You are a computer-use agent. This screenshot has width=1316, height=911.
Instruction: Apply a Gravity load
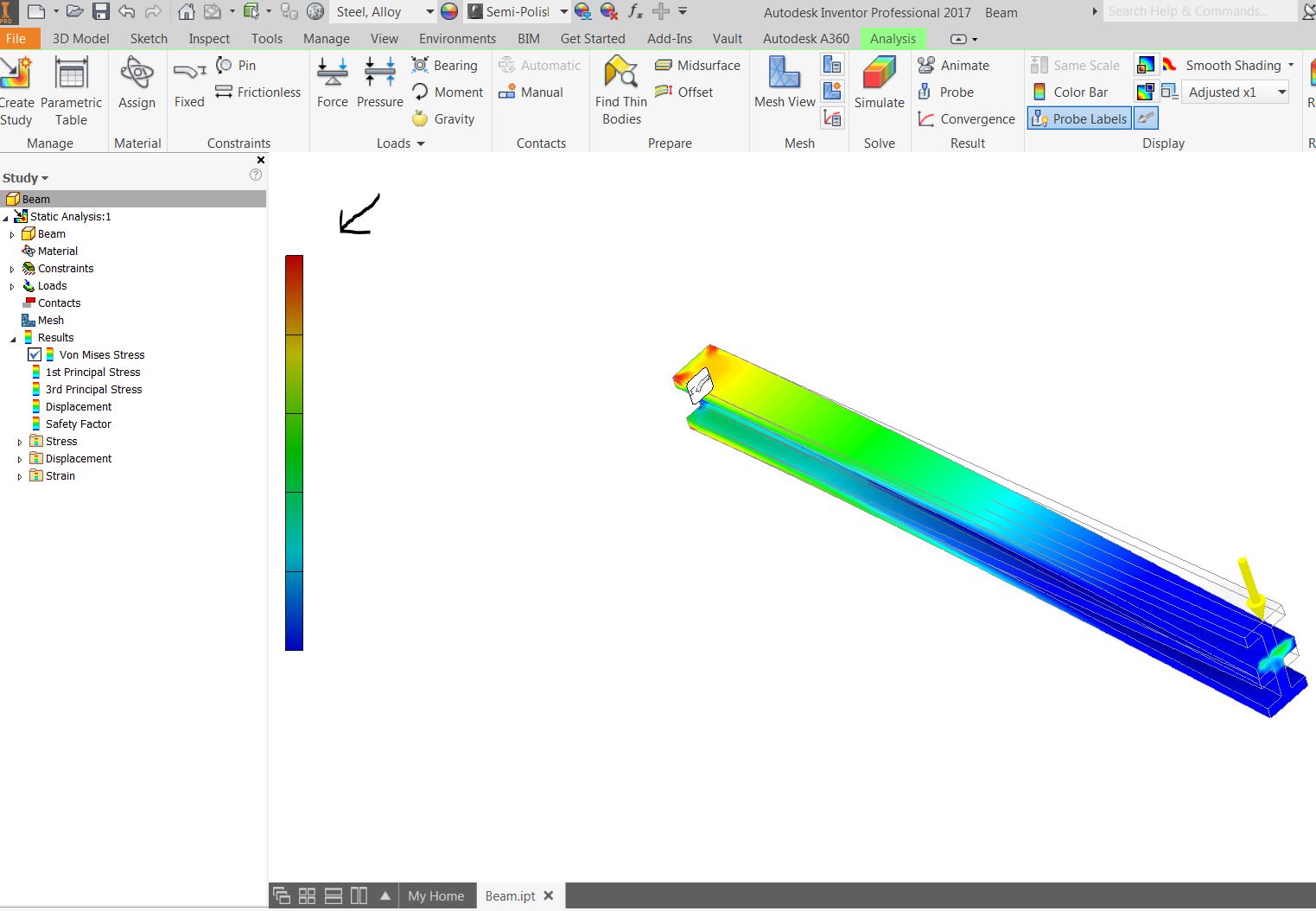pos(445,118)
